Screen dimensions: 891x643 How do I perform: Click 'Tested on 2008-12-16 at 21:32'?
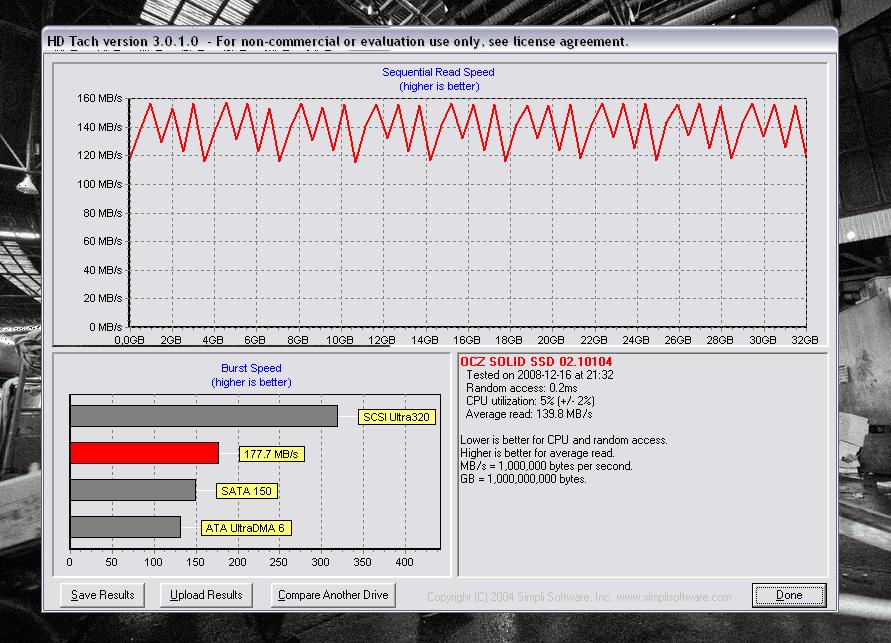540,375
